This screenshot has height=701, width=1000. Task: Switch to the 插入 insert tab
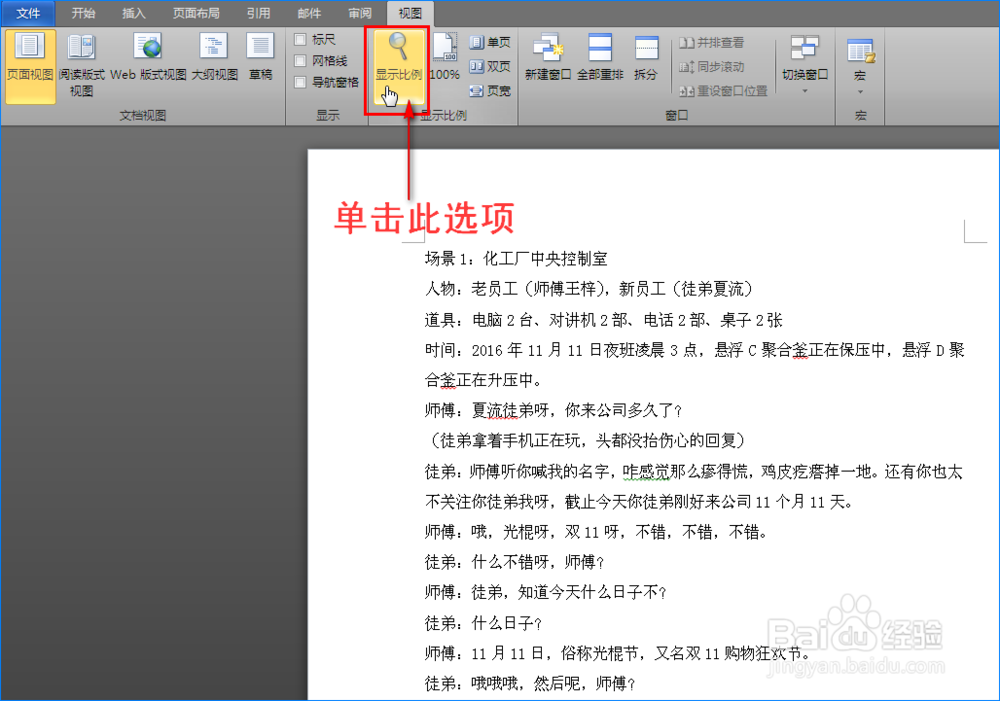click(133, 13)
